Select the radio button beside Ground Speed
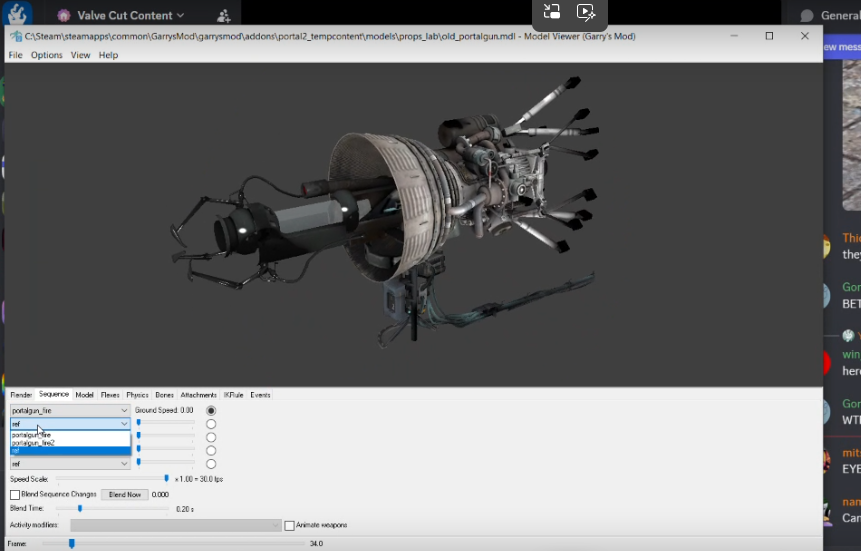 (x=211, y=410)
